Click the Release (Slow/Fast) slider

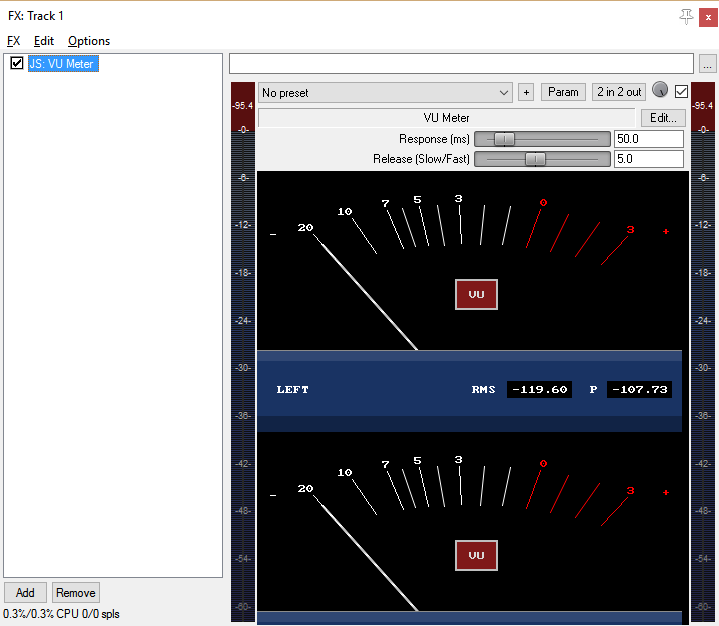coord(542,159)
